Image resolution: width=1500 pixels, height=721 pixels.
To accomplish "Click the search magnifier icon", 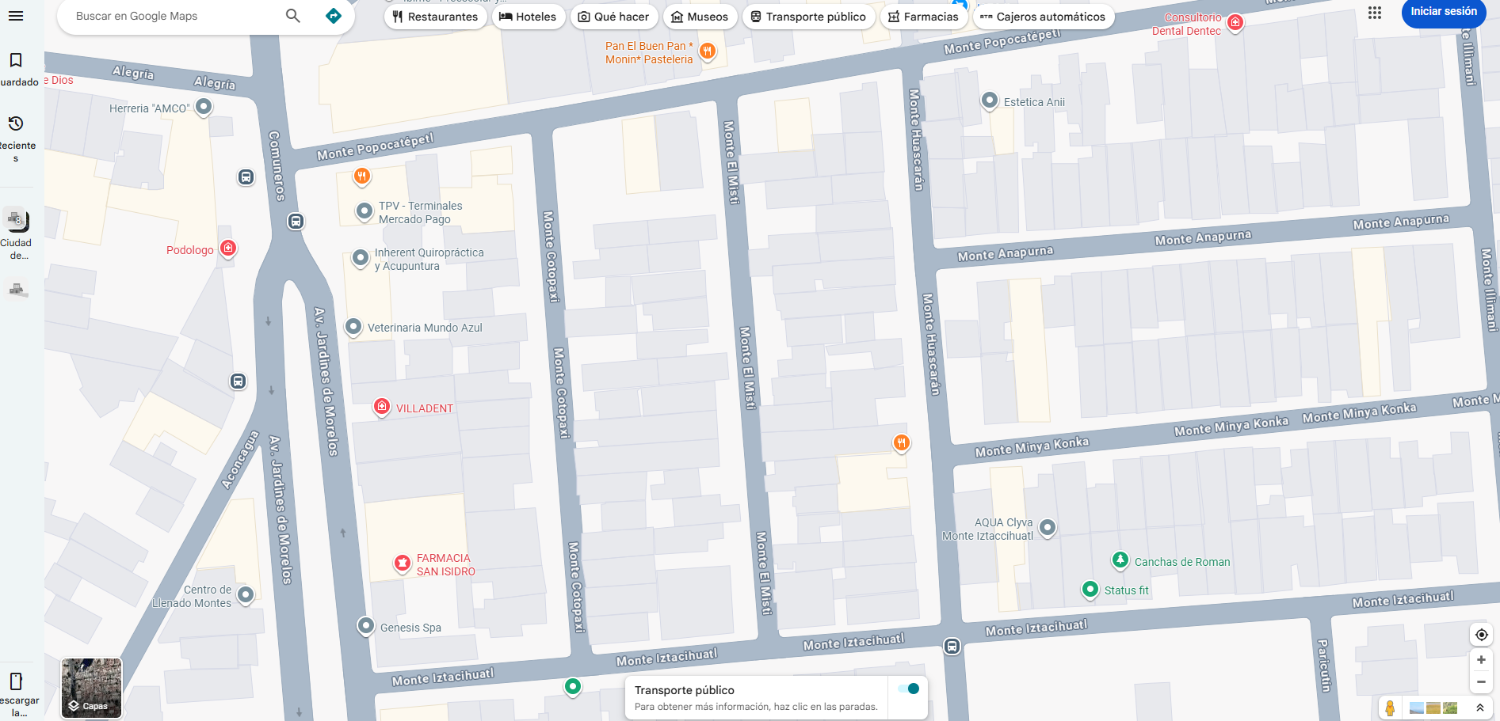I will (x=293, y=16).
